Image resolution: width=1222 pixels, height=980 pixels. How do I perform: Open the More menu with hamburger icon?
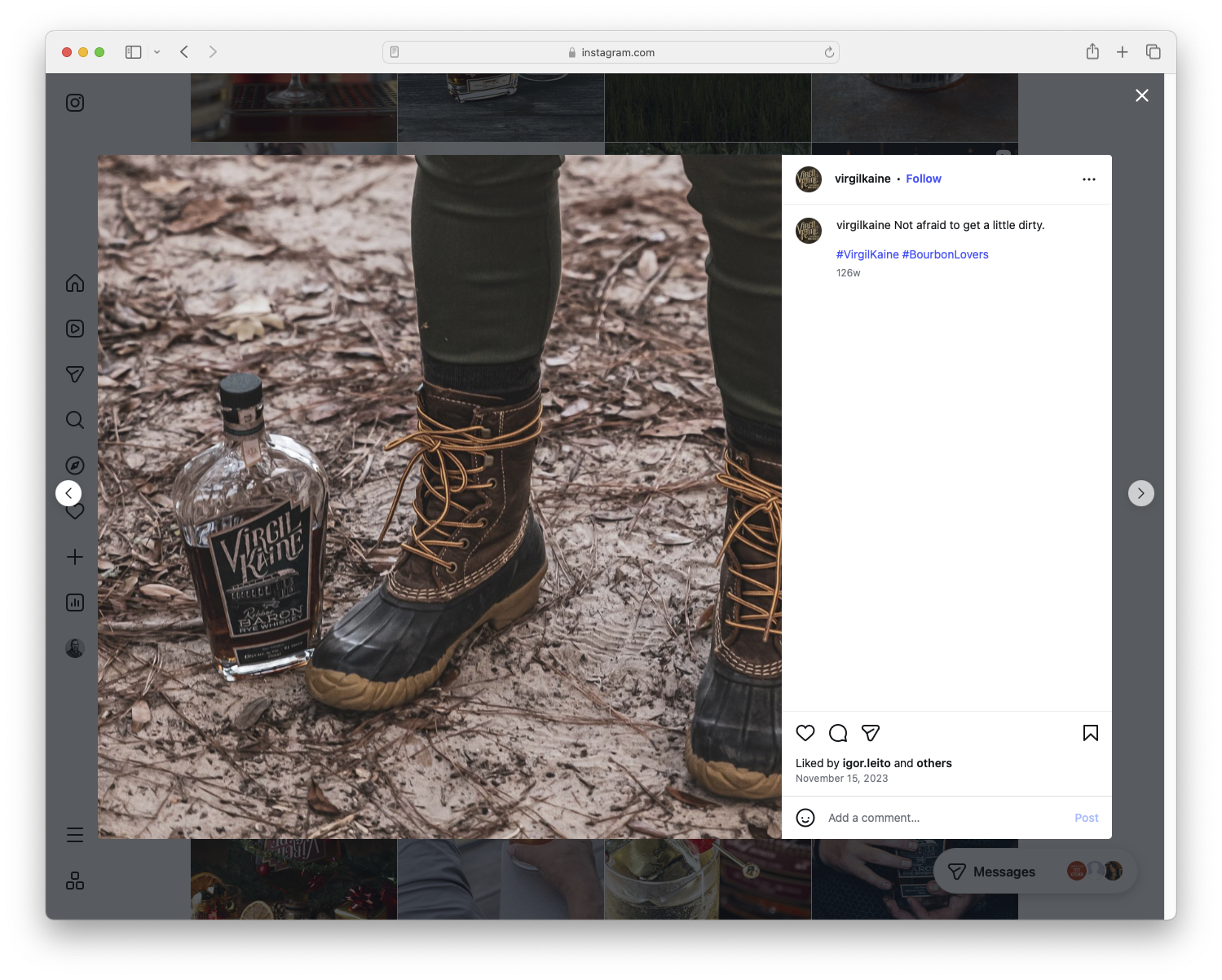[x=74, y=834]
